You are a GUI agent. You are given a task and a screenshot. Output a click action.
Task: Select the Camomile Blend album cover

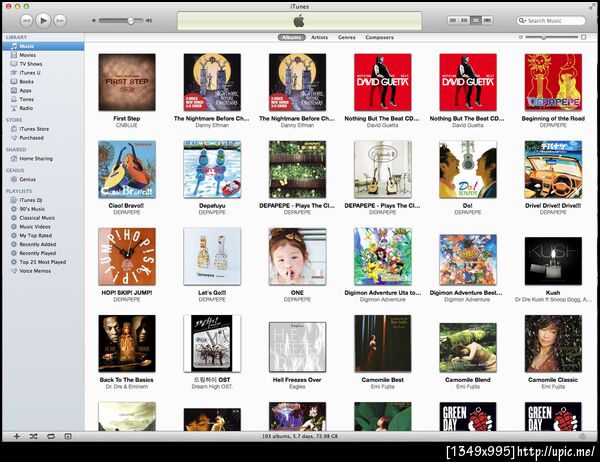[468, 348]
